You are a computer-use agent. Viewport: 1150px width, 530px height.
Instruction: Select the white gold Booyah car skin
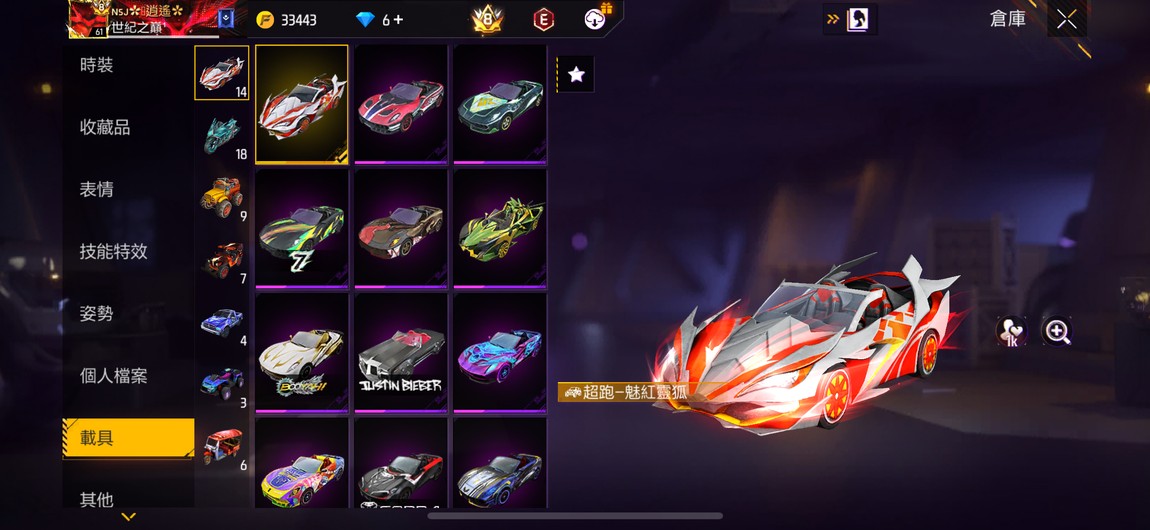302,353
